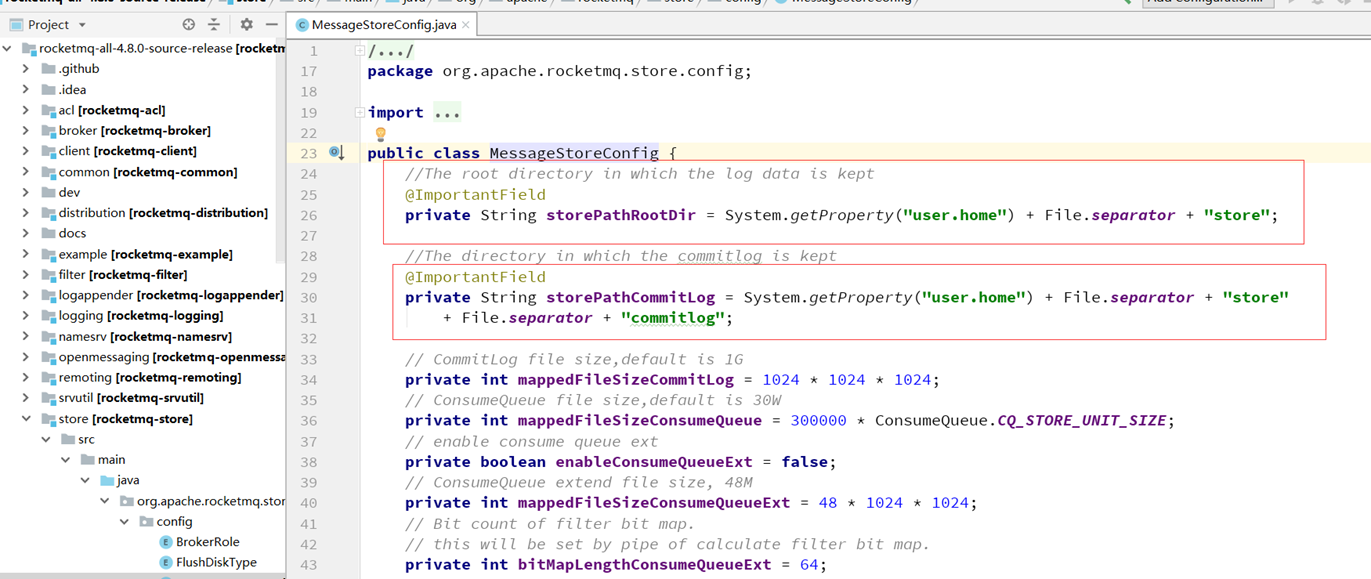Click the org.apache.rocketmq package icon in tree
The image size is (1371, 579).
127,501
